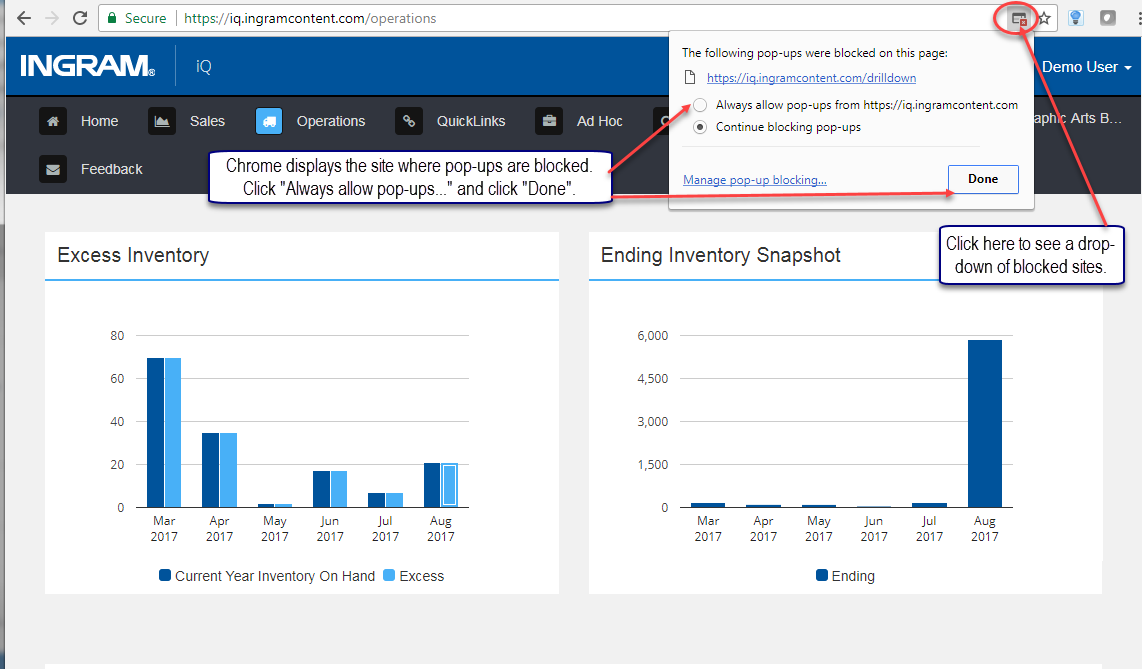This screenshot has width=1142, height=669.
Task: Click the QuickLinks chain icon
Action: tap(408, 121)
